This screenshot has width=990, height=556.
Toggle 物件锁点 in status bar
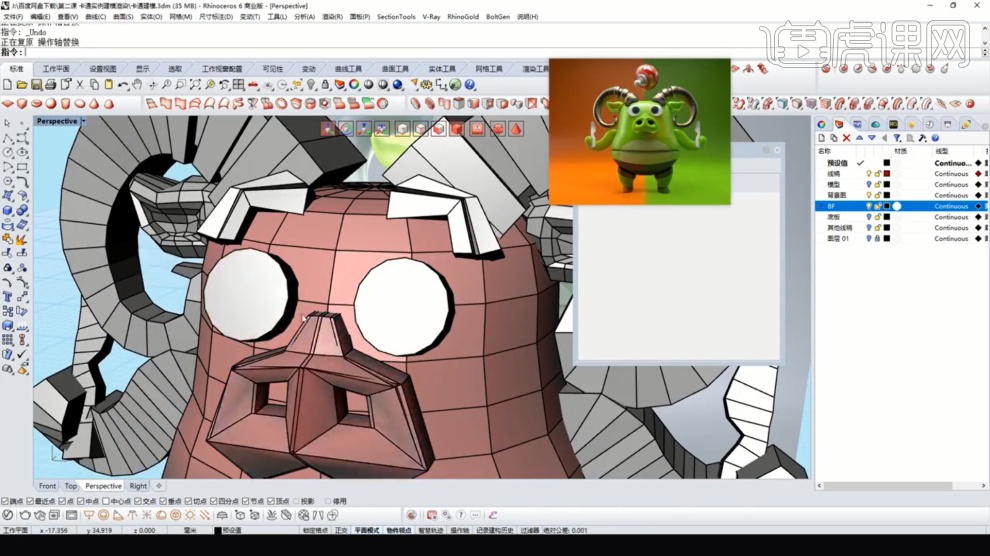click(x=398, y=530)
